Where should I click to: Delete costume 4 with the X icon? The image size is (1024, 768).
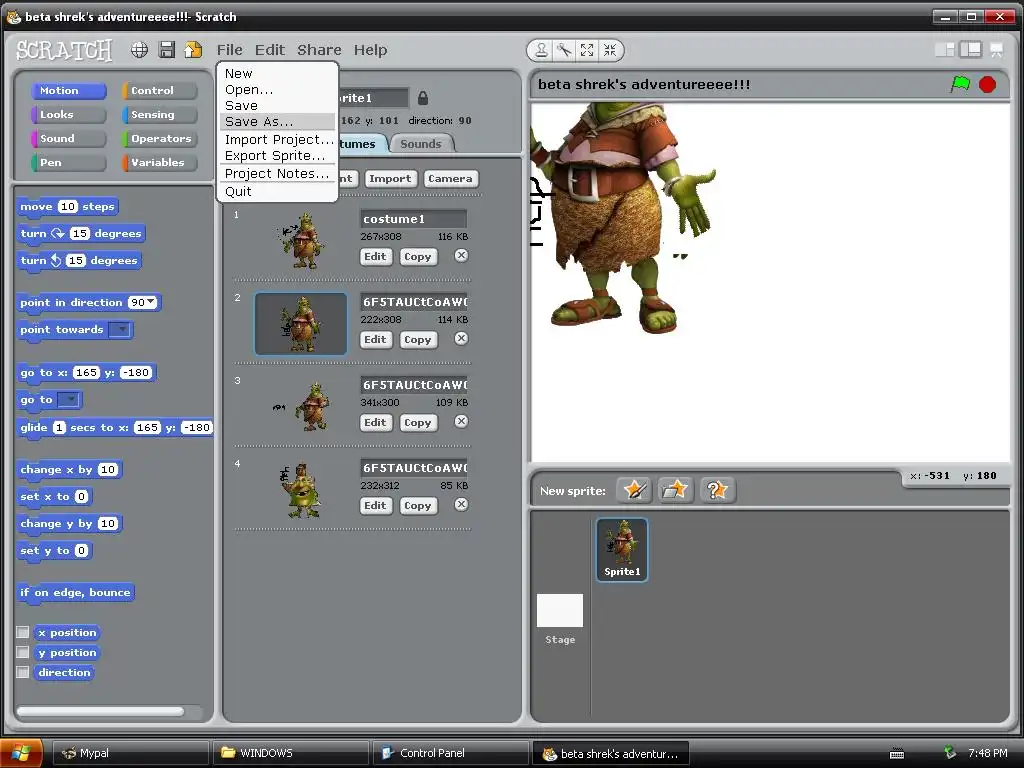coord(461,504)
